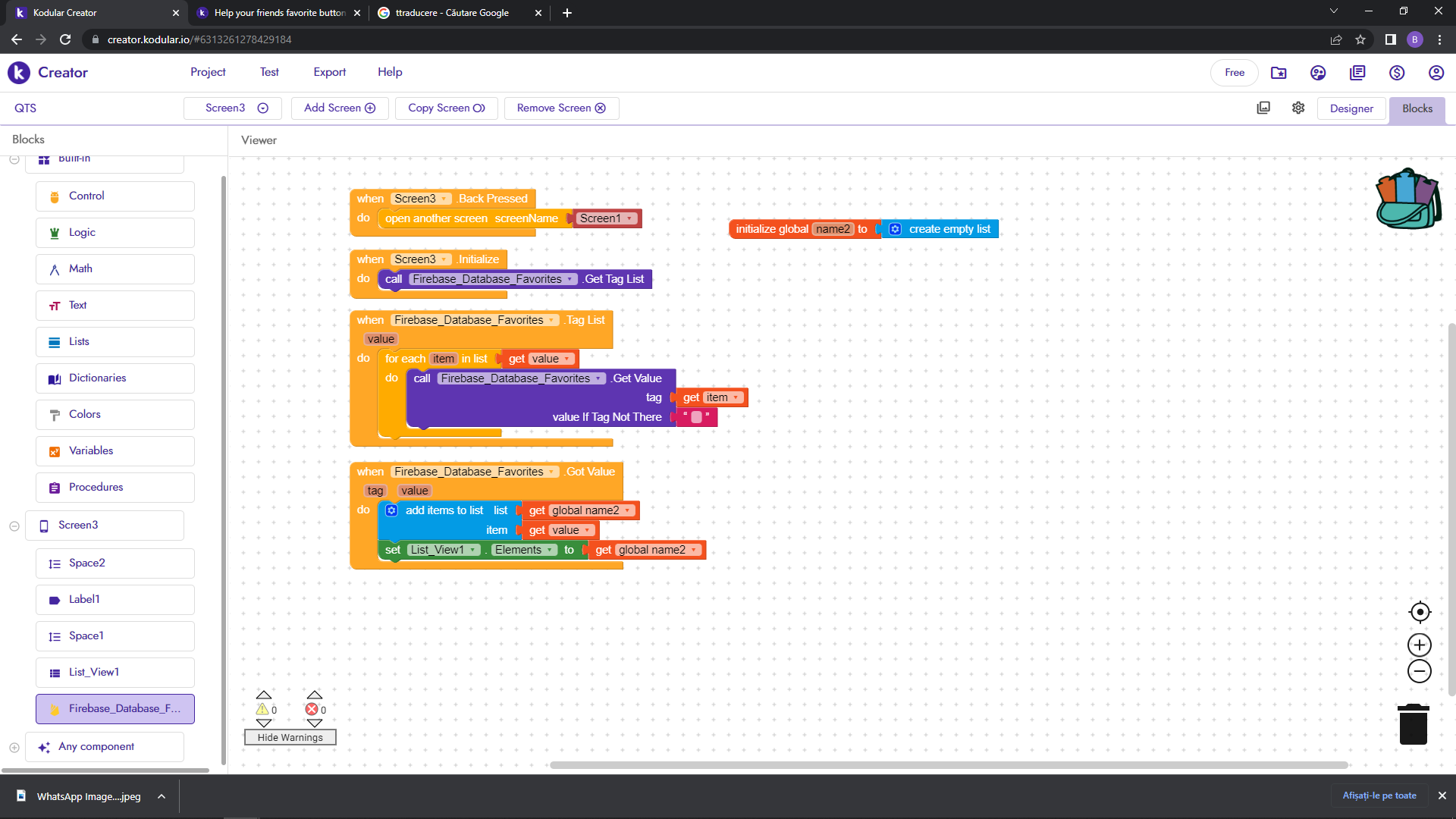
Task: Zoom in on the blocks workspace
Action: click(x=1419, y=645)
